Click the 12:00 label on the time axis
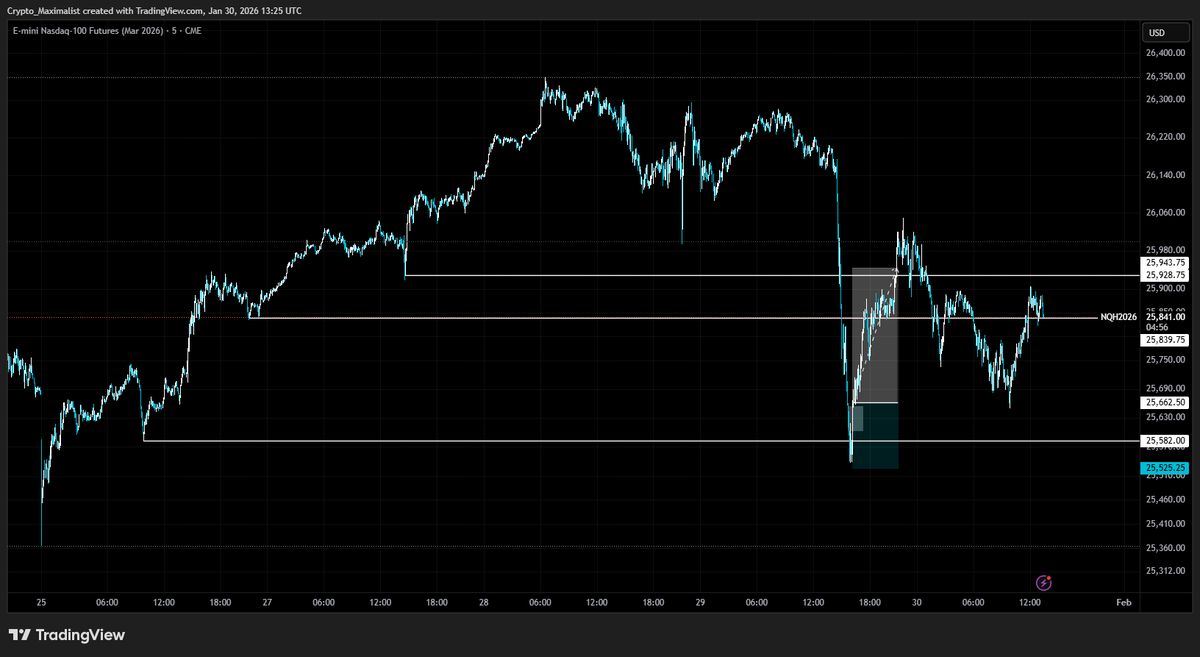The width and height of the screenshot is (1200, 657). pos(1032,603)
